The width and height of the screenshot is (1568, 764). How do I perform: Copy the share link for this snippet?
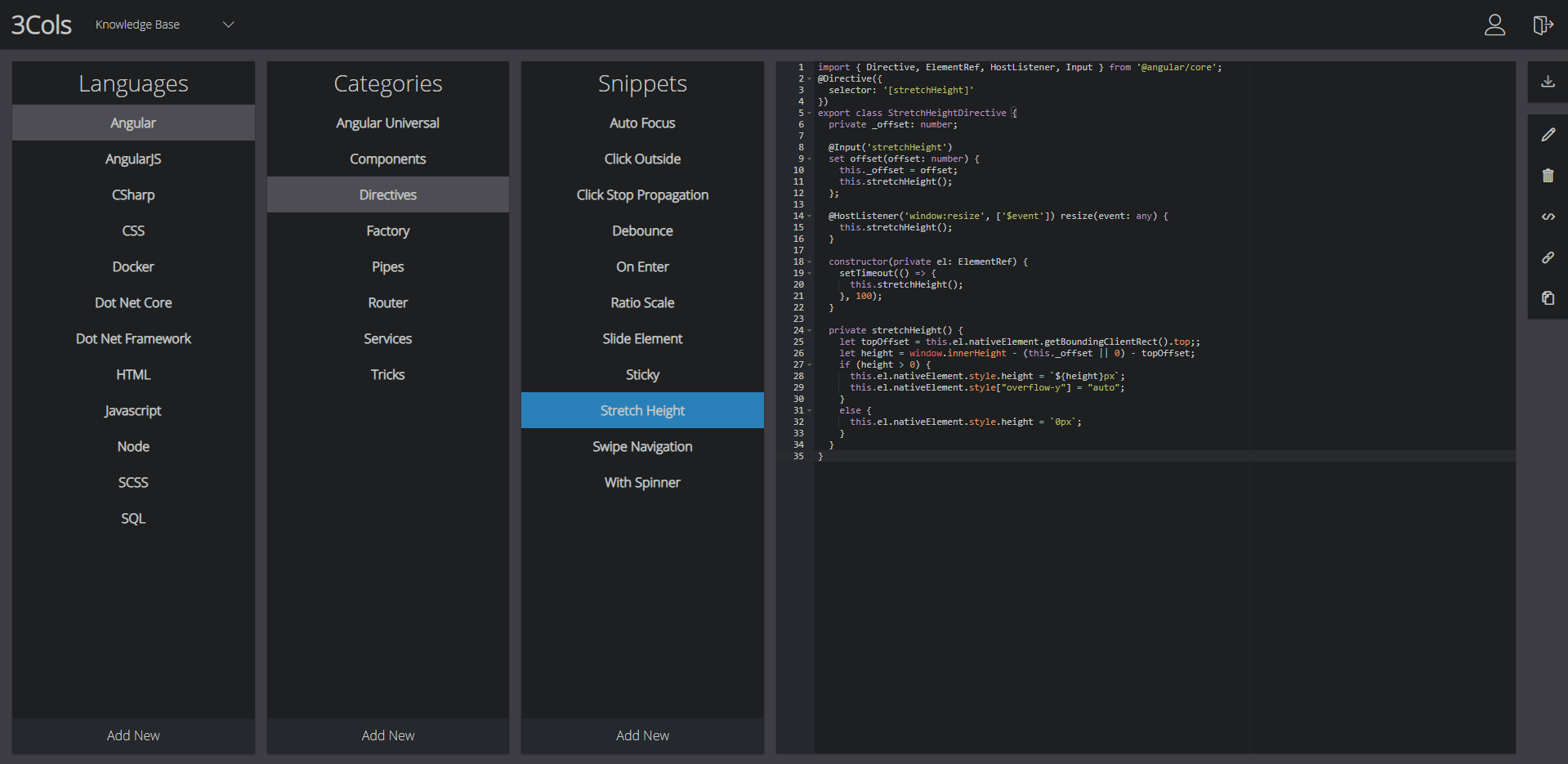(x=1547, y=257)
